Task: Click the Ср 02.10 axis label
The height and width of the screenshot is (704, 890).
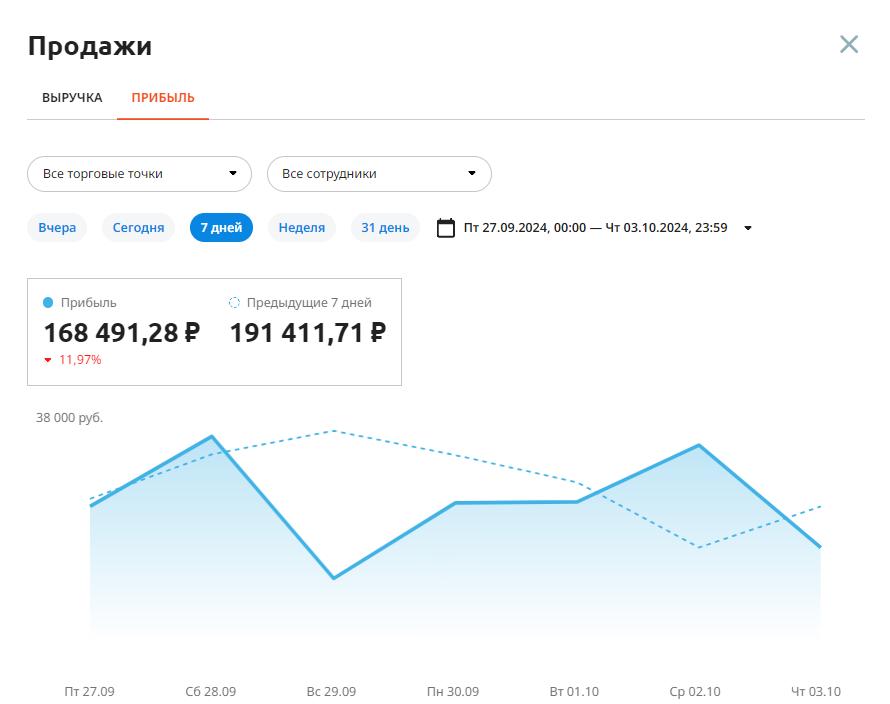Action: pos(695,692)
